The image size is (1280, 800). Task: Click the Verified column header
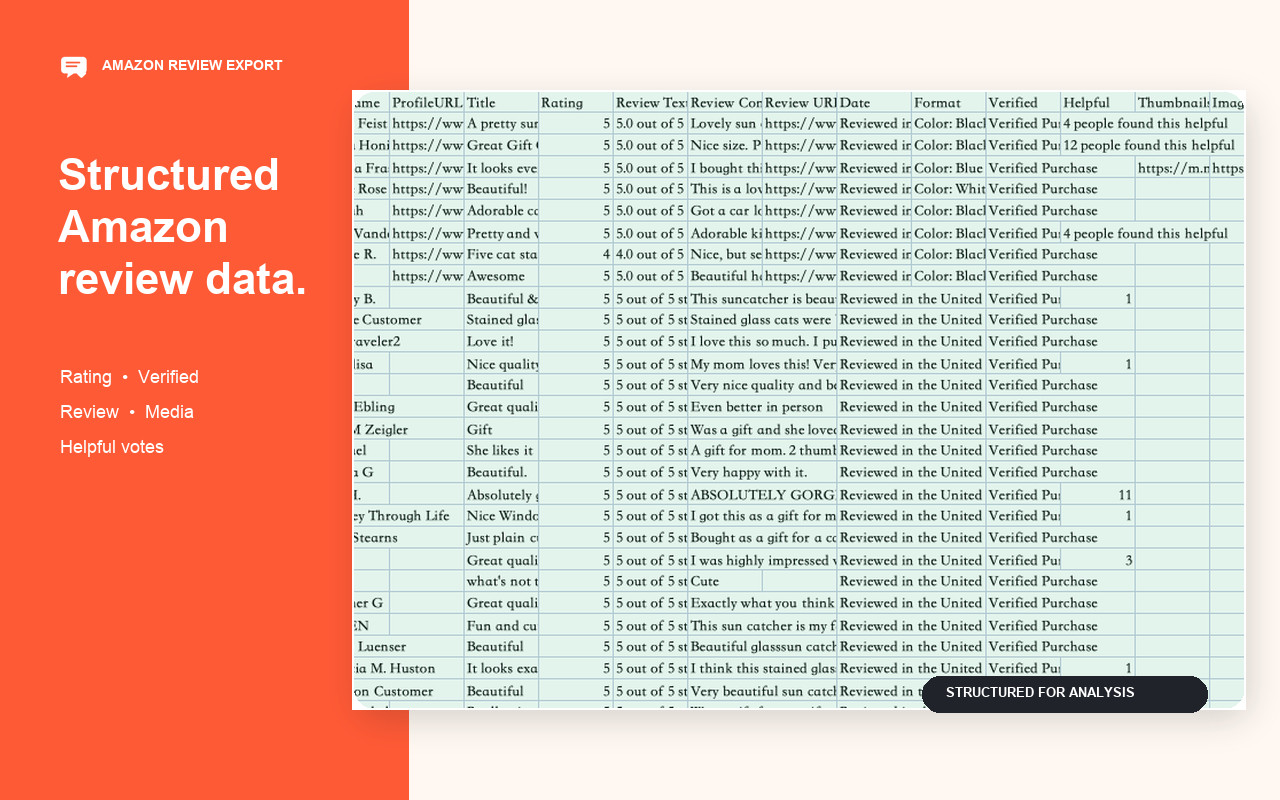(1023, 103)
